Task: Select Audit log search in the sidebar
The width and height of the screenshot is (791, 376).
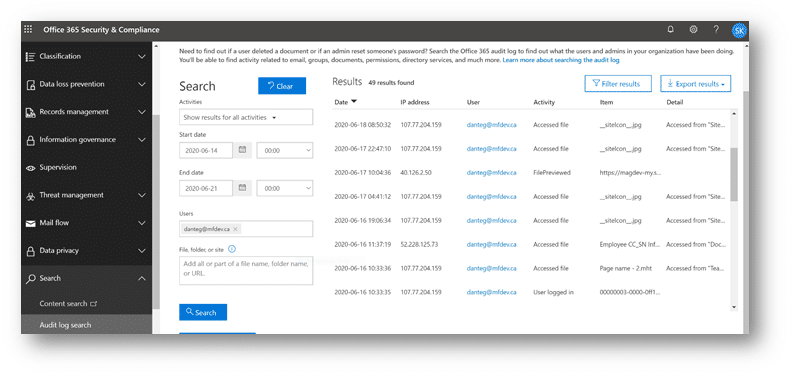Action: coord(66,326)
